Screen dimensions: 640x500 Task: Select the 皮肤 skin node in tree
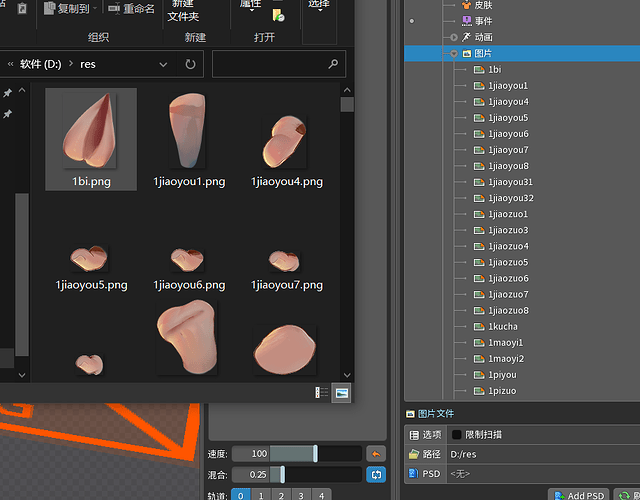pyautogui.click(x=483, y=5)
